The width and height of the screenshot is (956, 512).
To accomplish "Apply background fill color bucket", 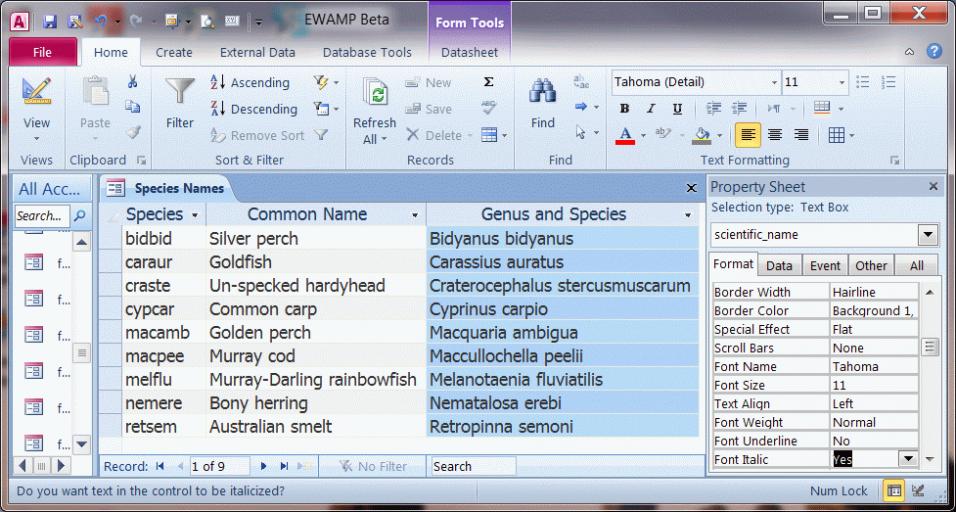I will click(x=702, y=135).
